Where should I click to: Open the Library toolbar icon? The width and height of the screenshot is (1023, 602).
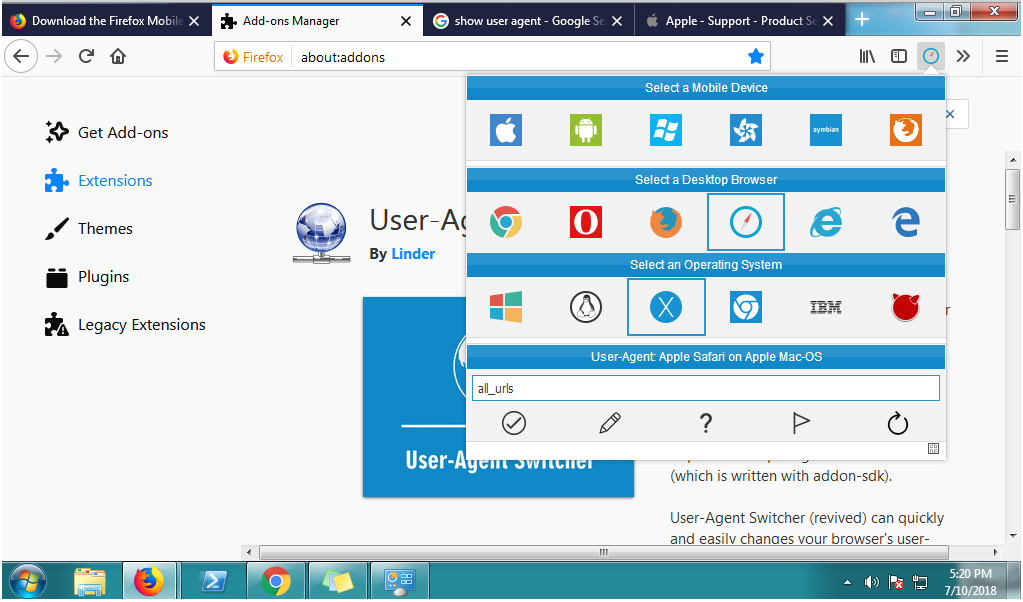867,56
